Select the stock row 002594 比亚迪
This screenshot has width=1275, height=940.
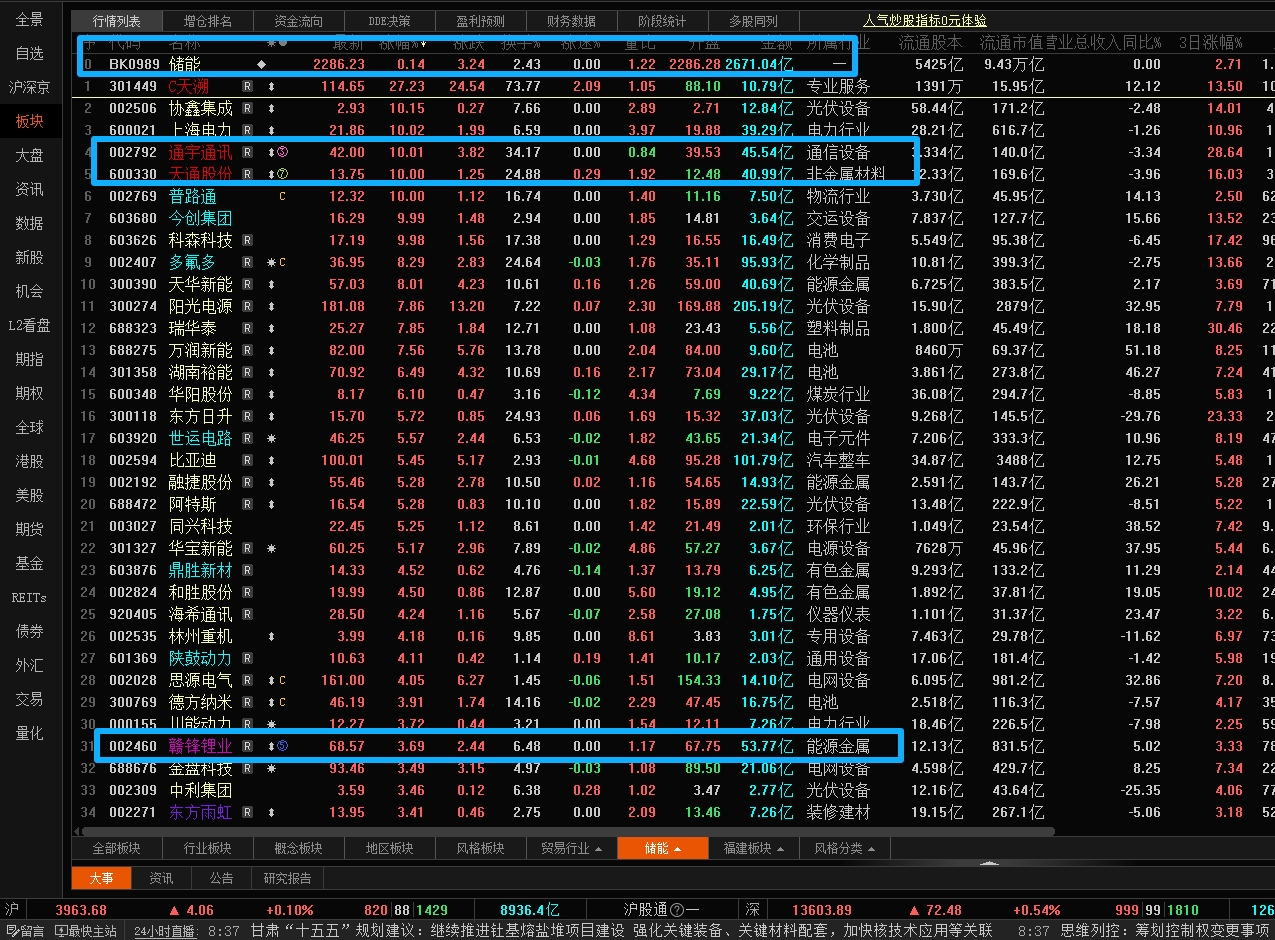click(x=675, y=460)
